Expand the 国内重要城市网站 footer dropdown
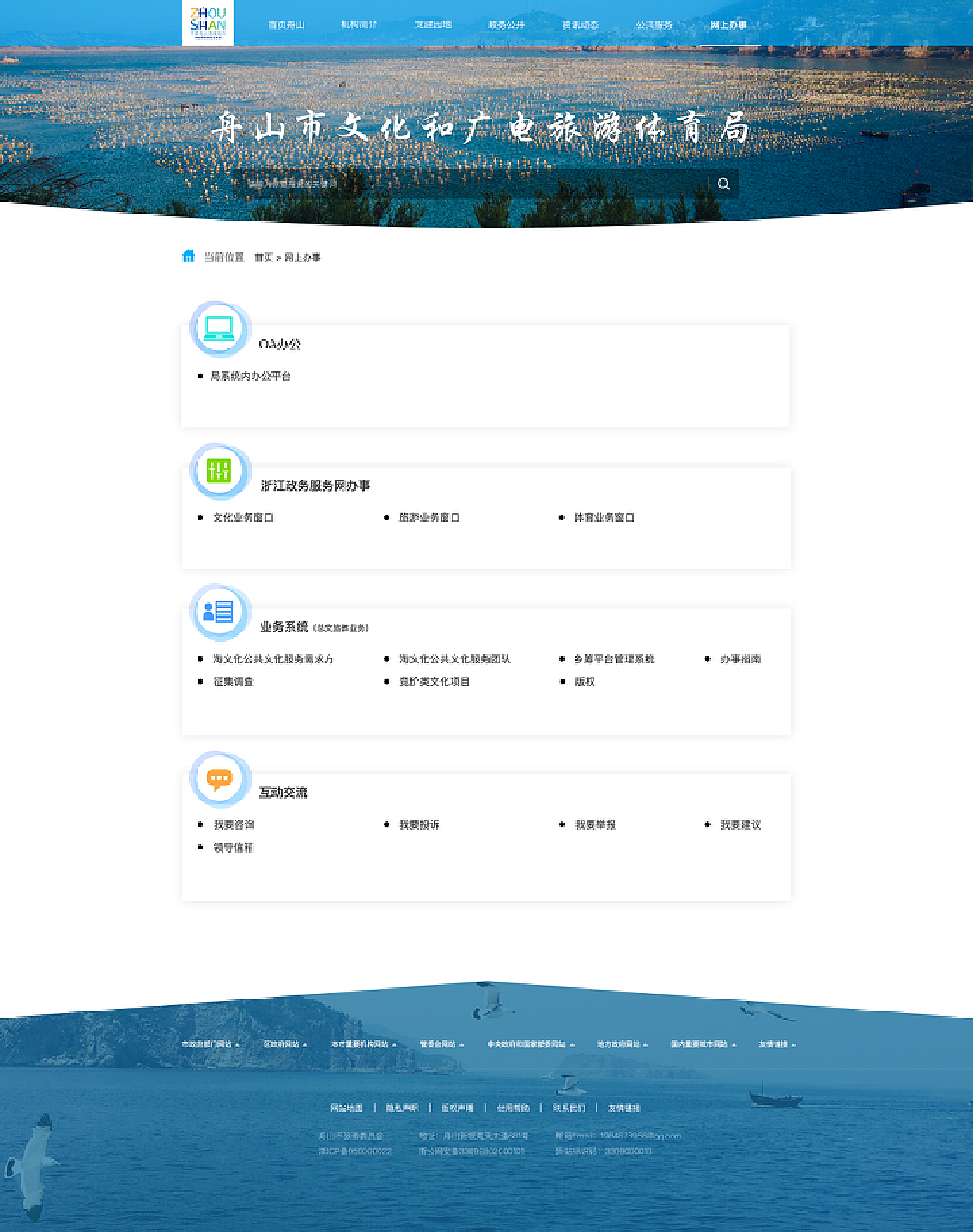Viewport: 973px width, 1232px height. 703,1044
